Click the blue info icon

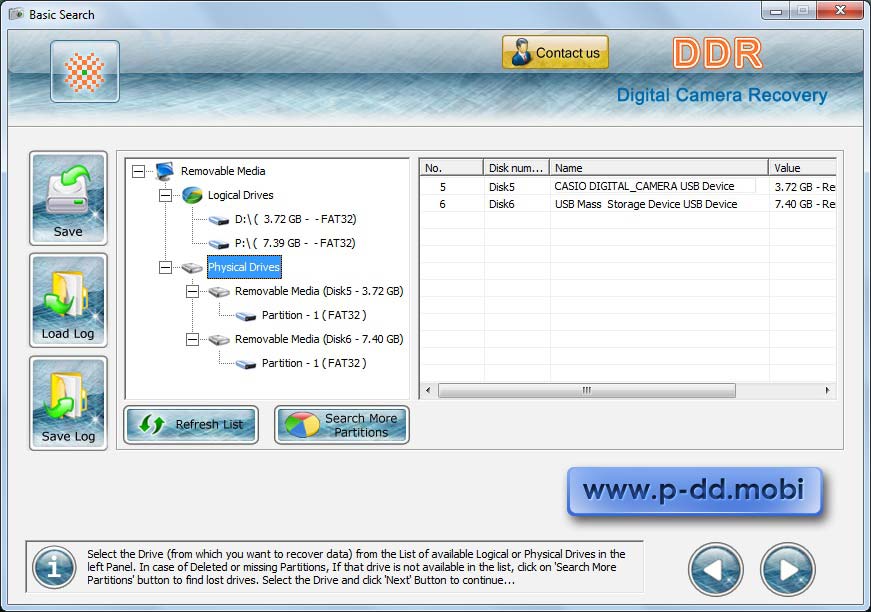54,567
